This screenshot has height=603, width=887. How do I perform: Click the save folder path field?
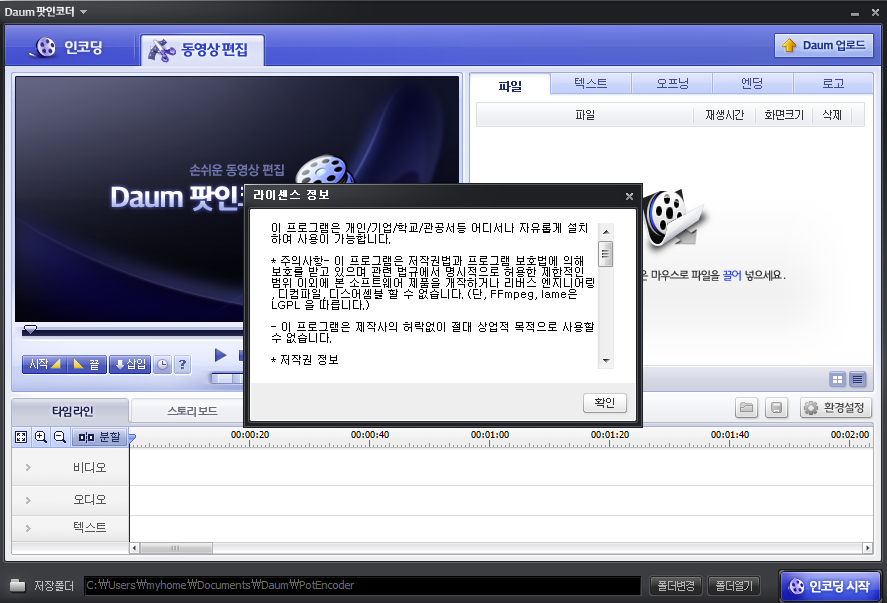pos(362,585)
